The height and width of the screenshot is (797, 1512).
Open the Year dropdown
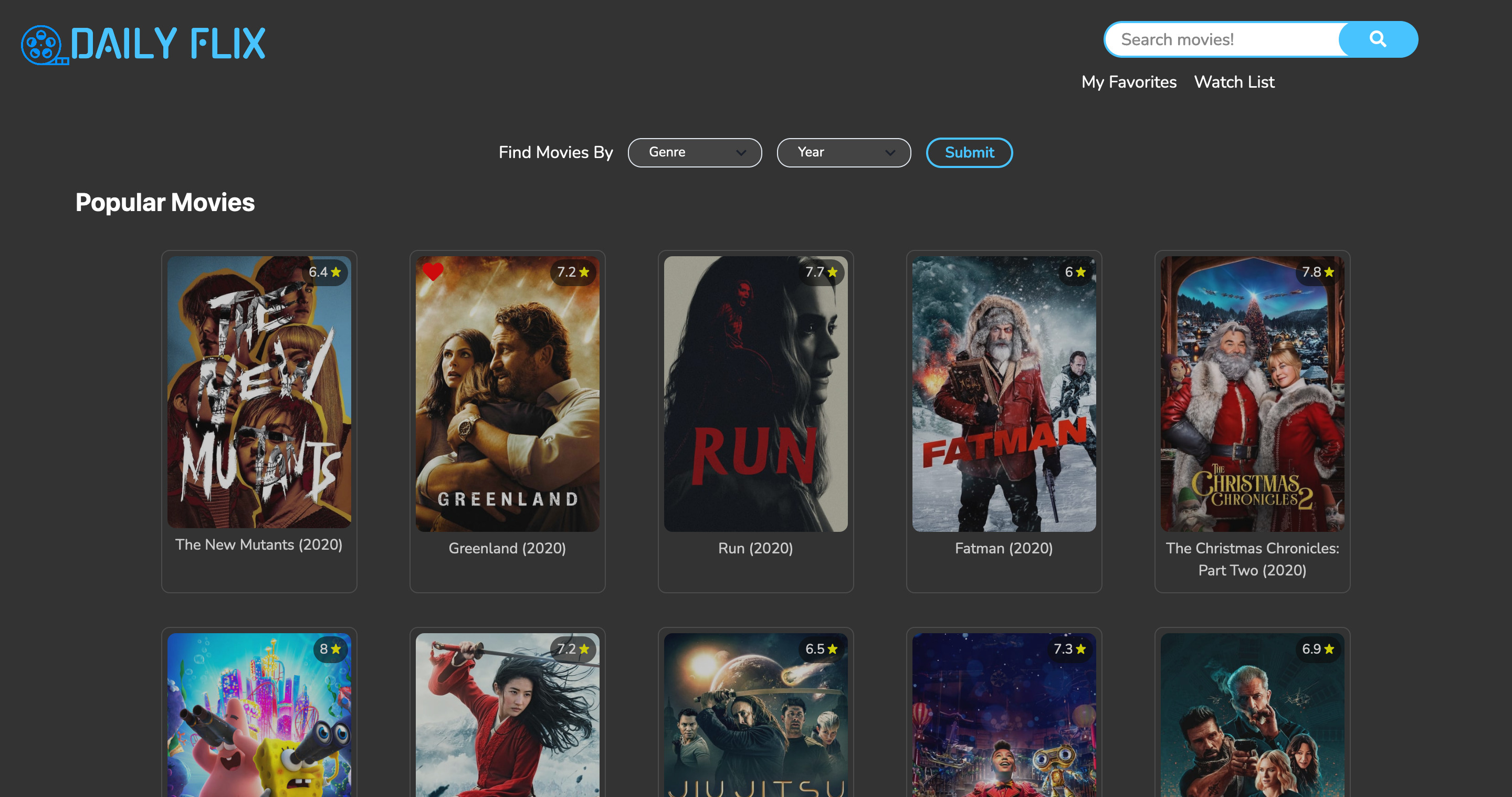pos(844,153)
